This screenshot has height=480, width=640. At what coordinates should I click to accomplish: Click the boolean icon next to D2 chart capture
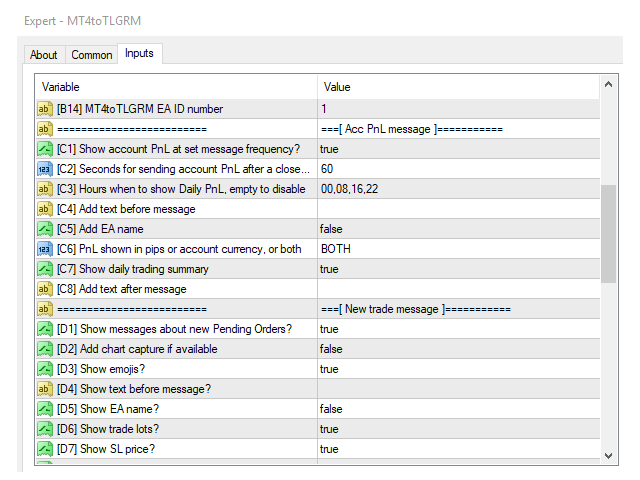click(x=45, y=349)
